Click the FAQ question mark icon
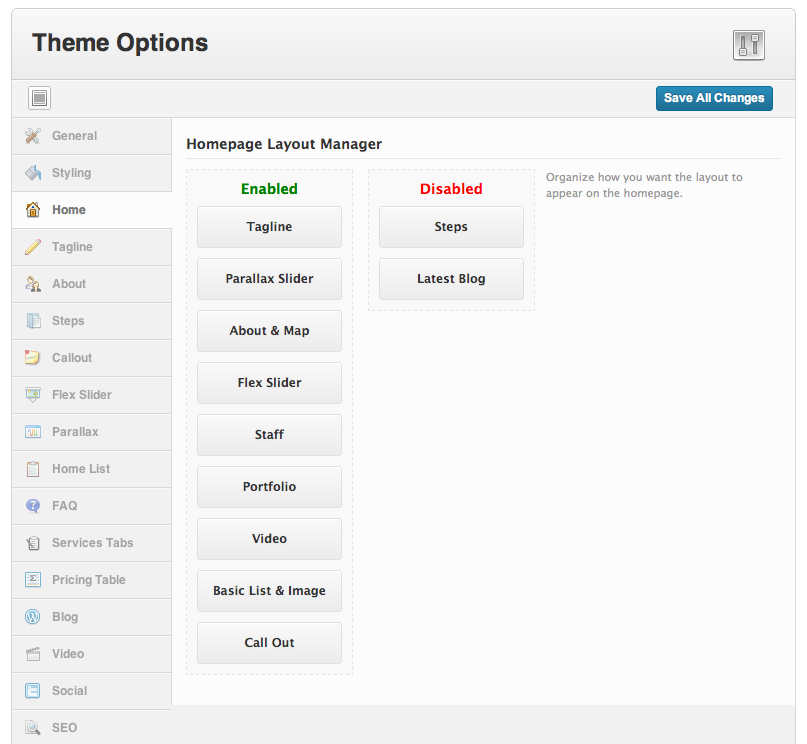This screenshot has width=807, height=744. (33, 506)
